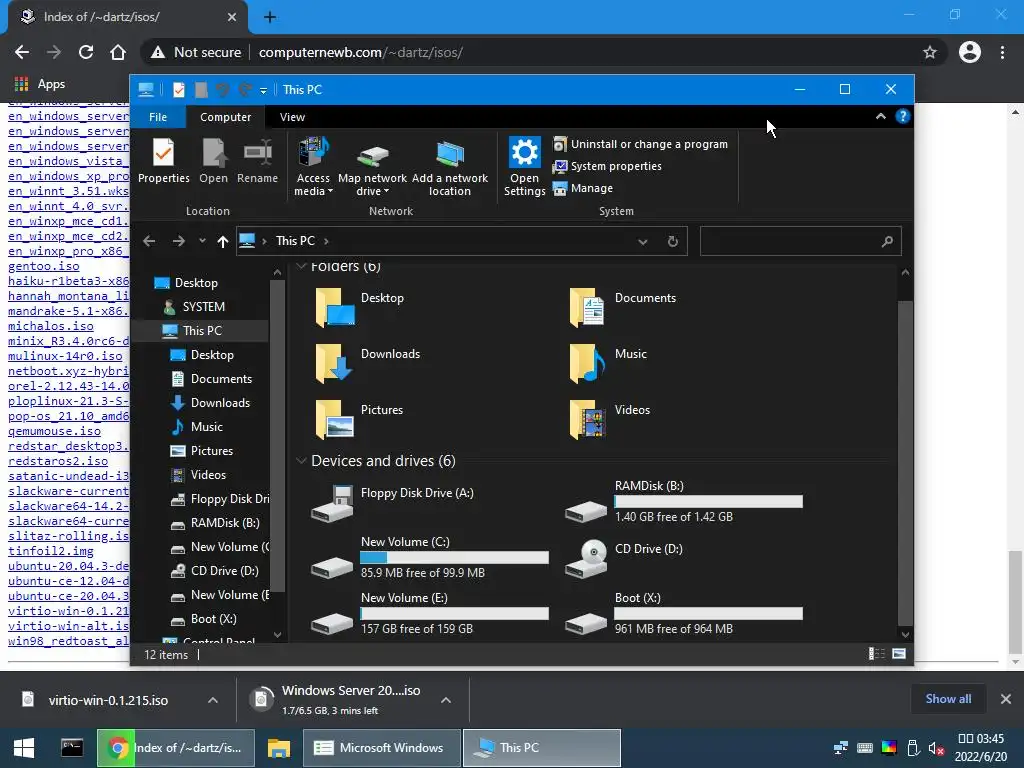The height and width of the screenshot is (768, 1024).
Task: Open the Customize Quick Access Toolbar dropdown
Action: 263,90
